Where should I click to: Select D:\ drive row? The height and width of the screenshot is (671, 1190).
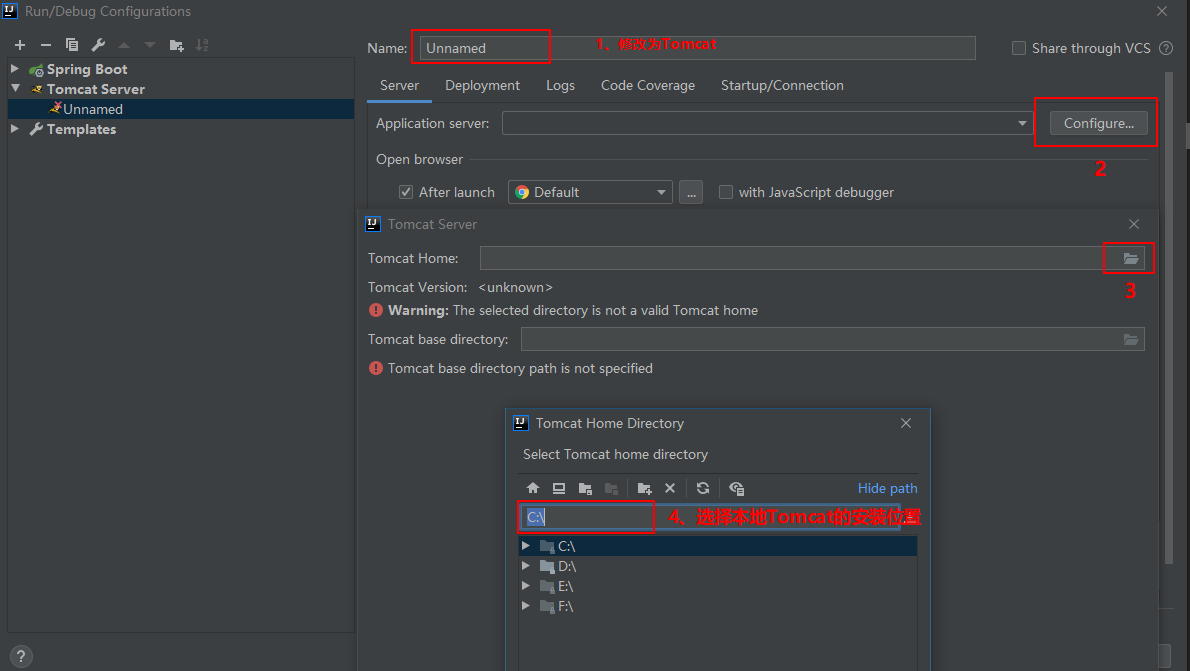pos(718,565)
